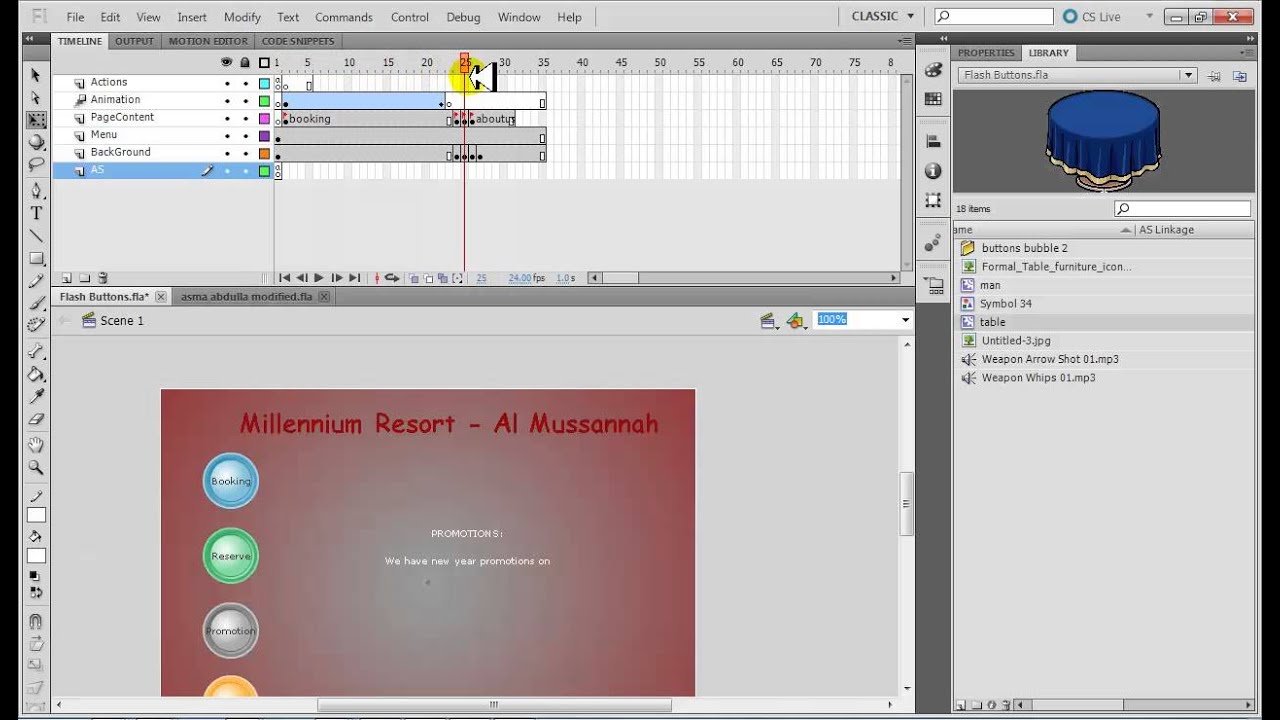This screenshot has height=720, width=1280.
Task: Open the Transform panel icon
Action: 933,200
